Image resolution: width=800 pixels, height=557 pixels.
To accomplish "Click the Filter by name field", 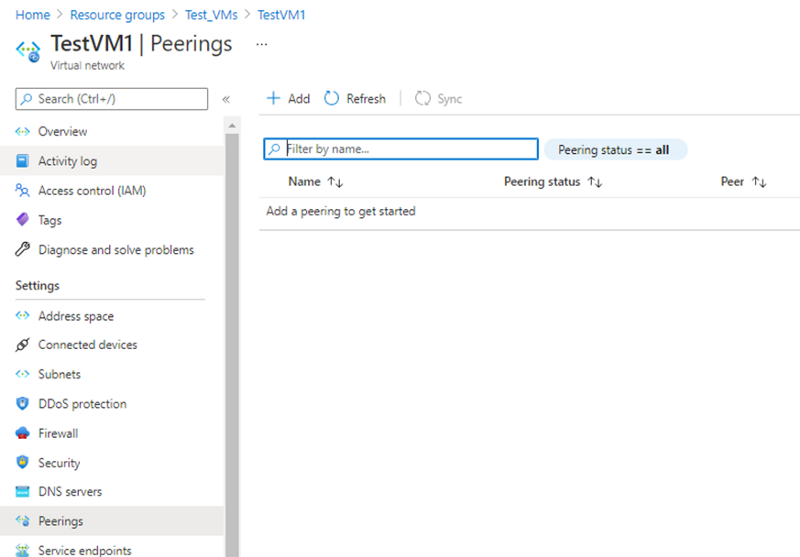I will (x=410, y=149).
